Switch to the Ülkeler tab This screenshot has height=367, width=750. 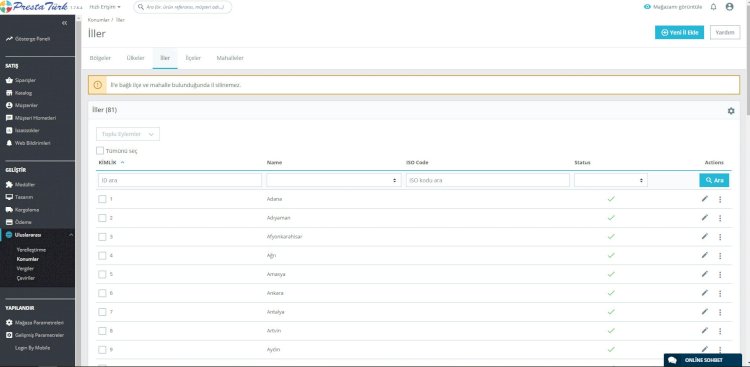pyautogui.click(x=135, y=58)
